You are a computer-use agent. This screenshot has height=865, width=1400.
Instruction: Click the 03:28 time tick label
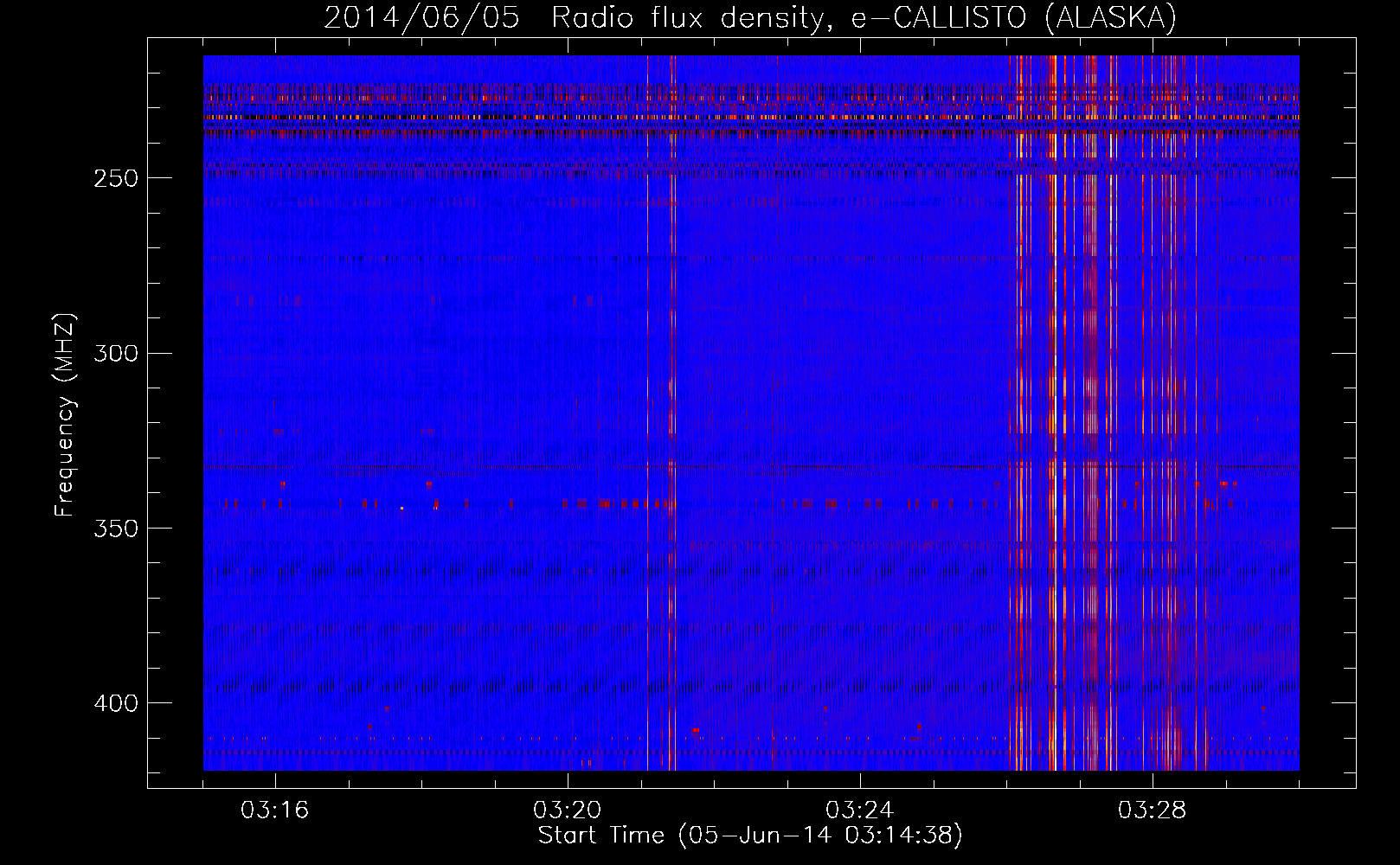(x=1153, y=811)
